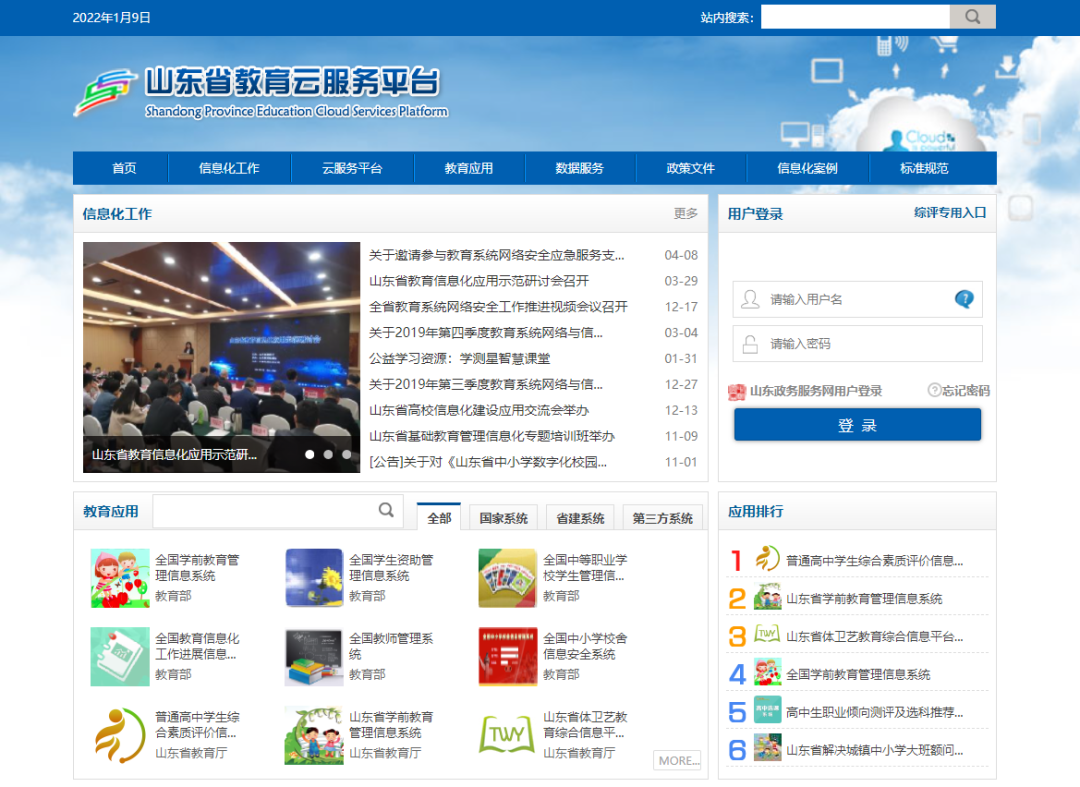Viewport: 1080px width, 787px height.
Task: Click the 普通高中学生综合素质评价 swirl icon
Action: click(119, 734)
